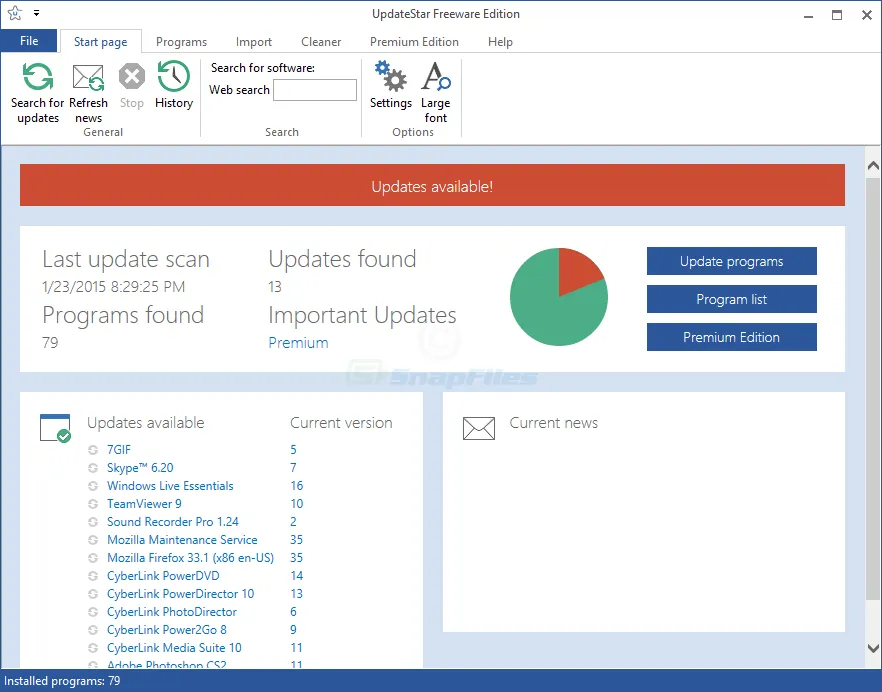The height and width of the screenshot is (692, 882).
Task: Click the update icon next to 7GIF
Action: pyautogui.click(x=93, y=450)
